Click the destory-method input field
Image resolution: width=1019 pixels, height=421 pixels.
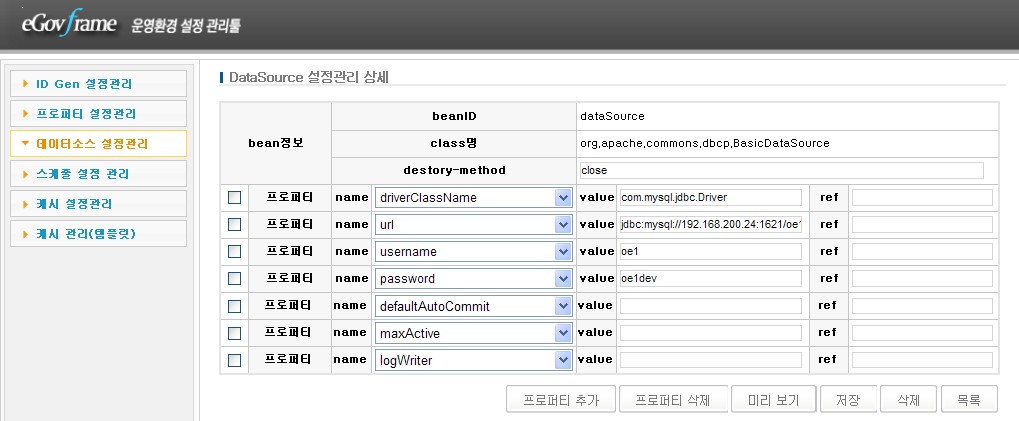coord(781,170)
